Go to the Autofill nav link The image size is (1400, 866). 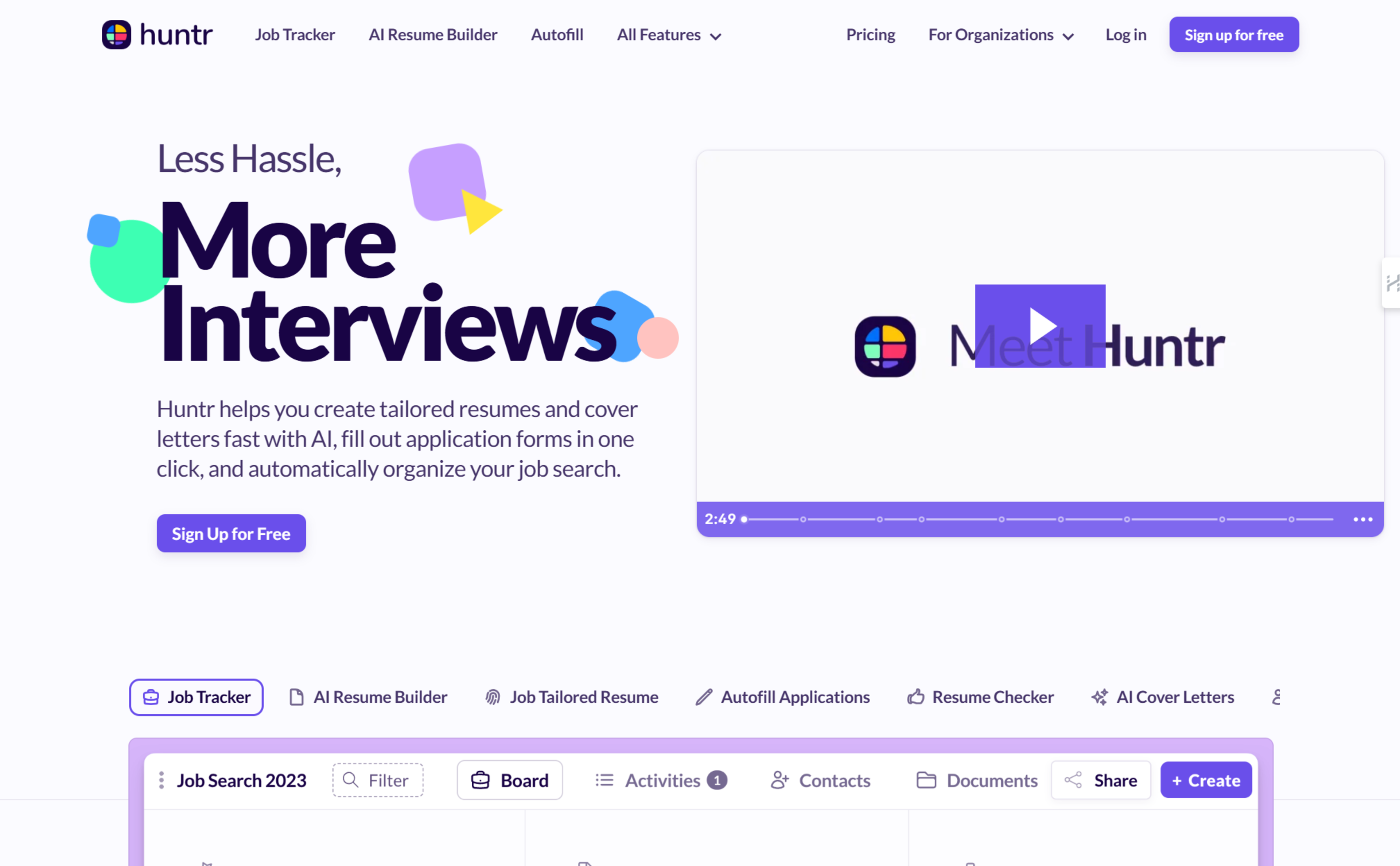coord(557,35)
